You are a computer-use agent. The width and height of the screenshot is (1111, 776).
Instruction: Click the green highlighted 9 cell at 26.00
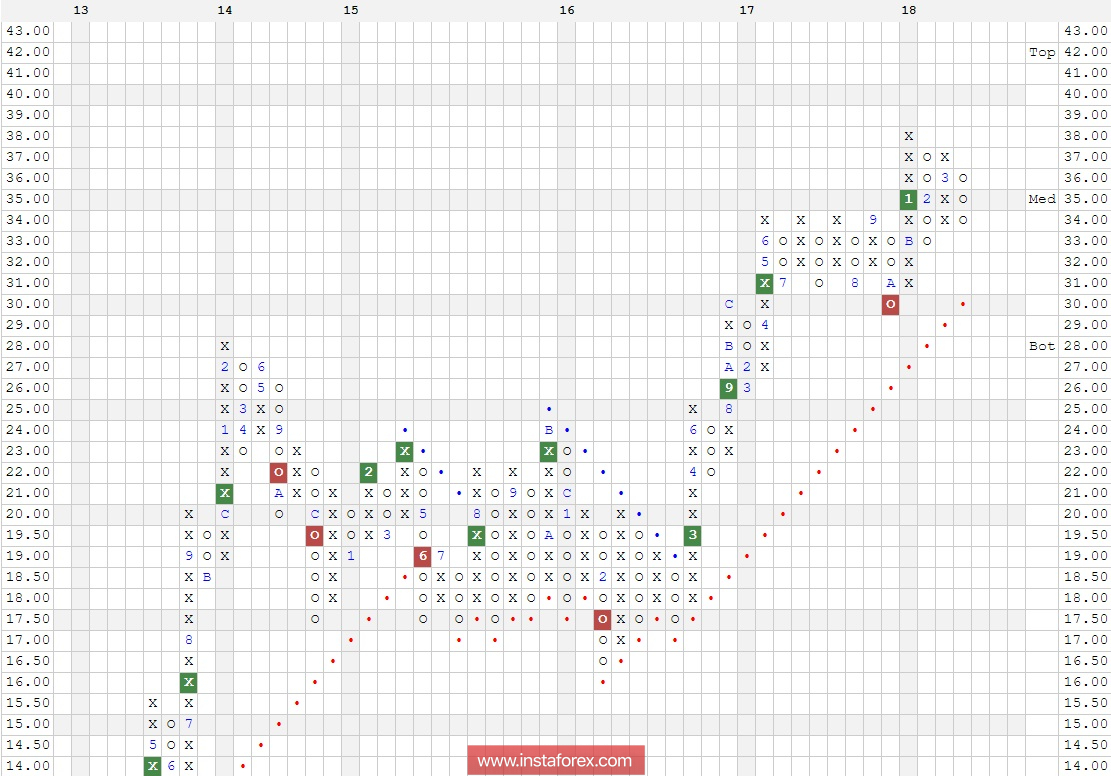coord(728,388)
